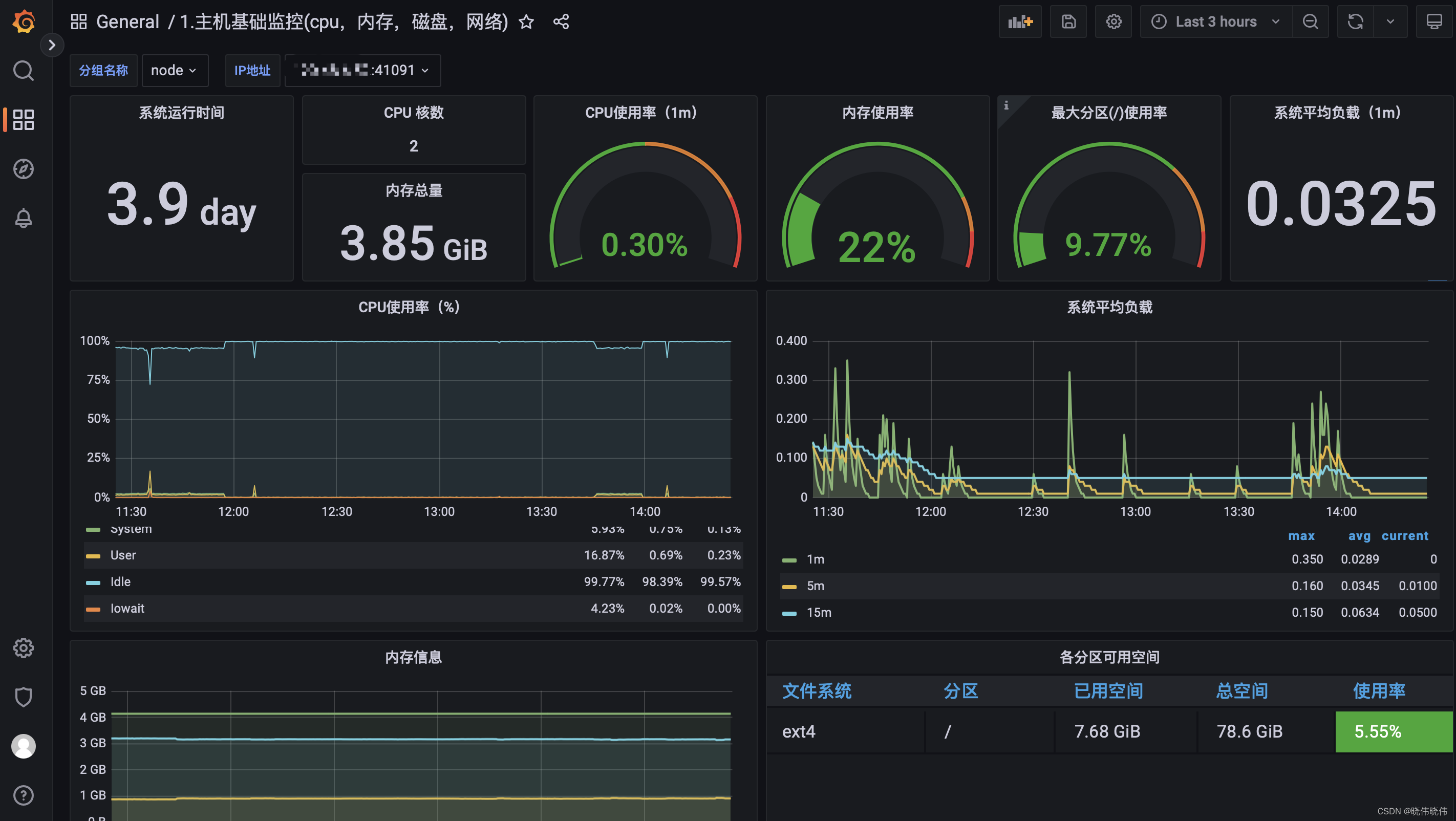Open dashboard settings gear in the top bar
This screenshot has width=1456, height=821.
pyautogui.click(x=1113, y=22)
